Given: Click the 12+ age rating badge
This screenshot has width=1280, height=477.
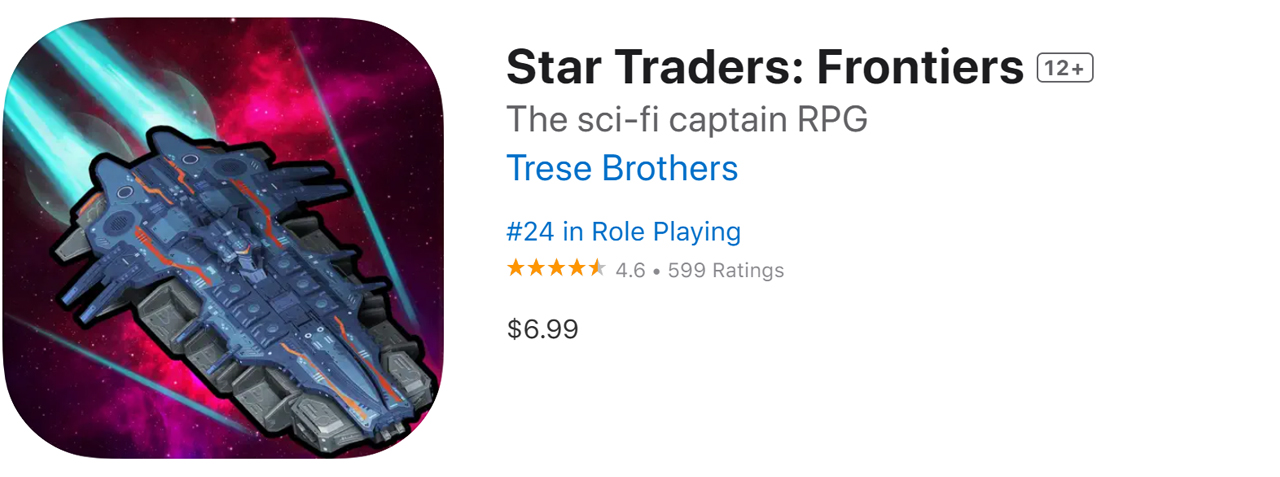Looking at the screenshot, I should (1065, 68).
